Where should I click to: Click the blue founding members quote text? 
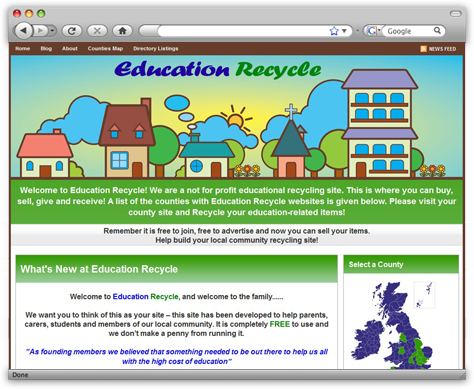coord(177,356)
